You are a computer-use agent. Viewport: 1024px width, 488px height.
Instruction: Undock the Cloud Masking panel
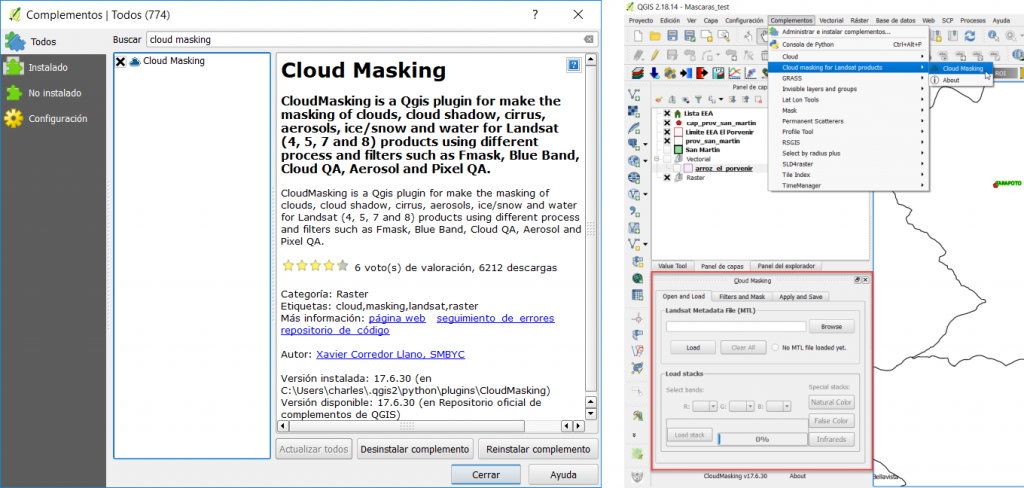tap(857, 281)
